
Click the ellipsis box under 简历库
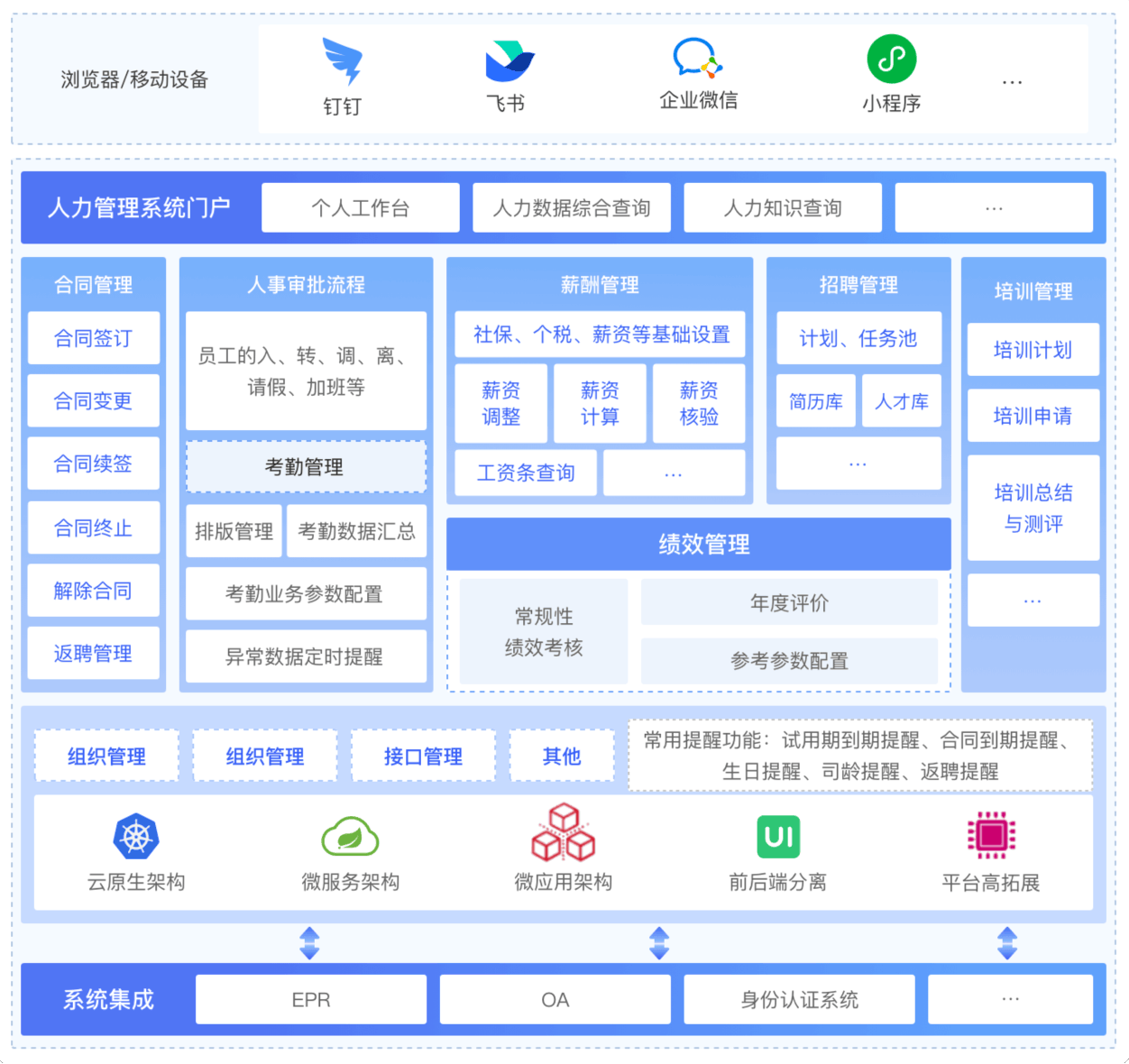point(858,463)
